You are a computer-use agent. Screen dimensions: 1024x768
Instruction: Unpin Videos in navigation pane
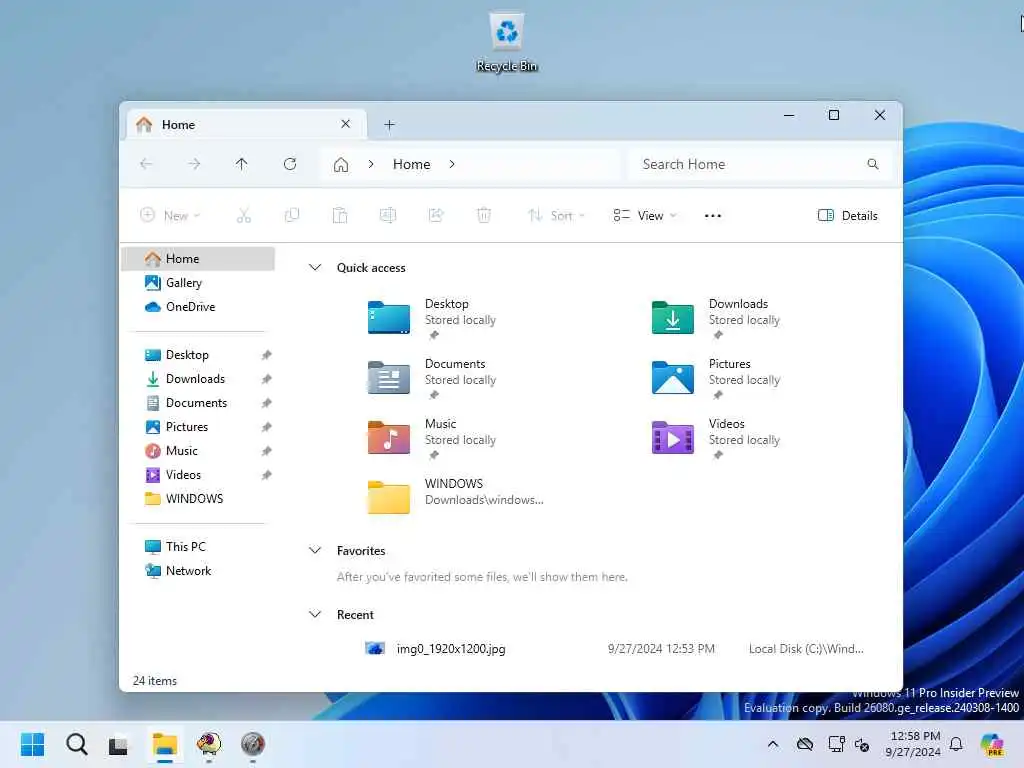coord(266,475)
